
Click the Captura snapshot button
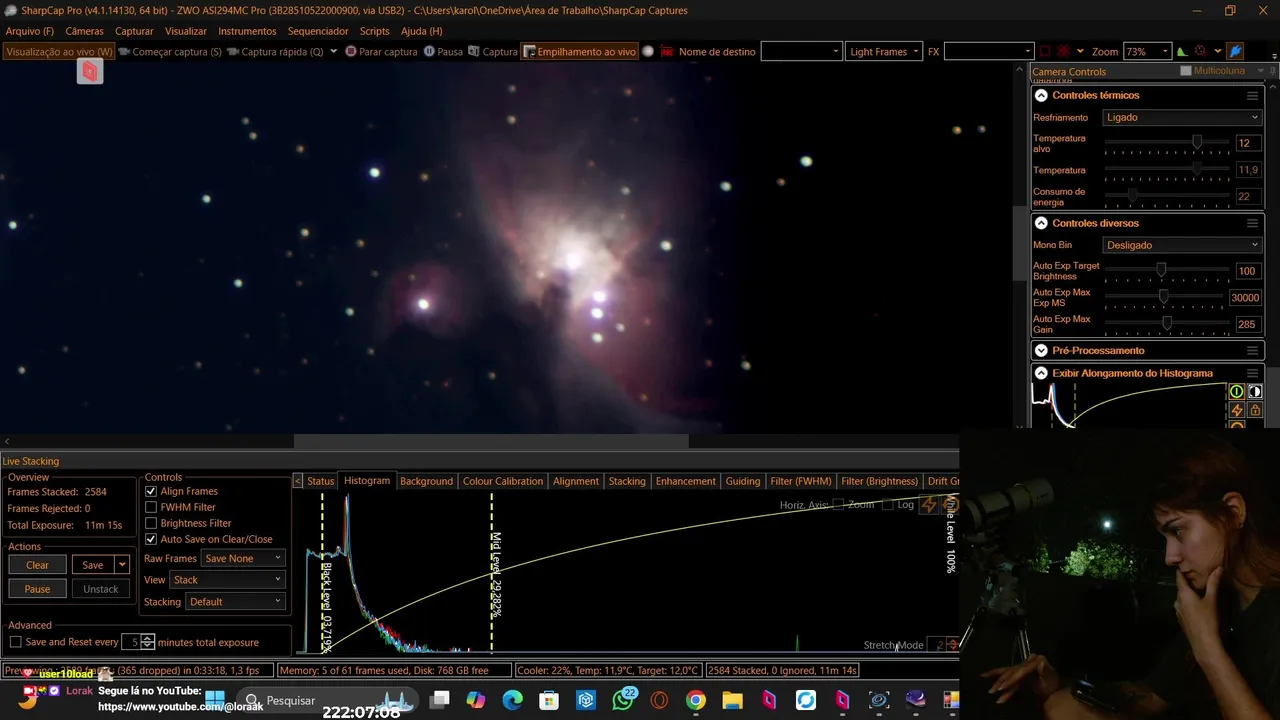point(492,52)
